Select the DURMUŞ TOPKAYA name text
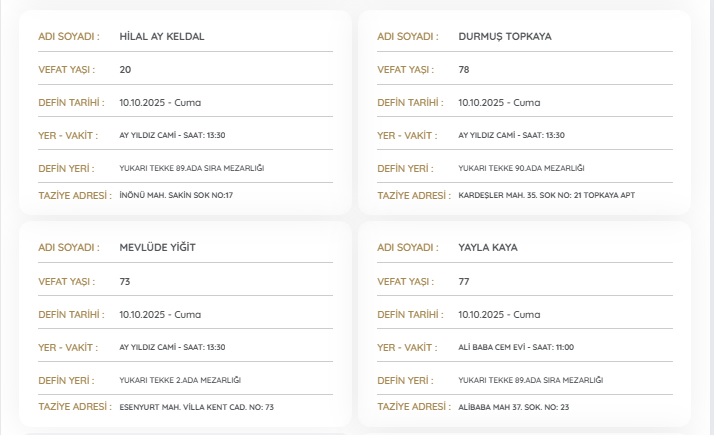 pos(504,36)
